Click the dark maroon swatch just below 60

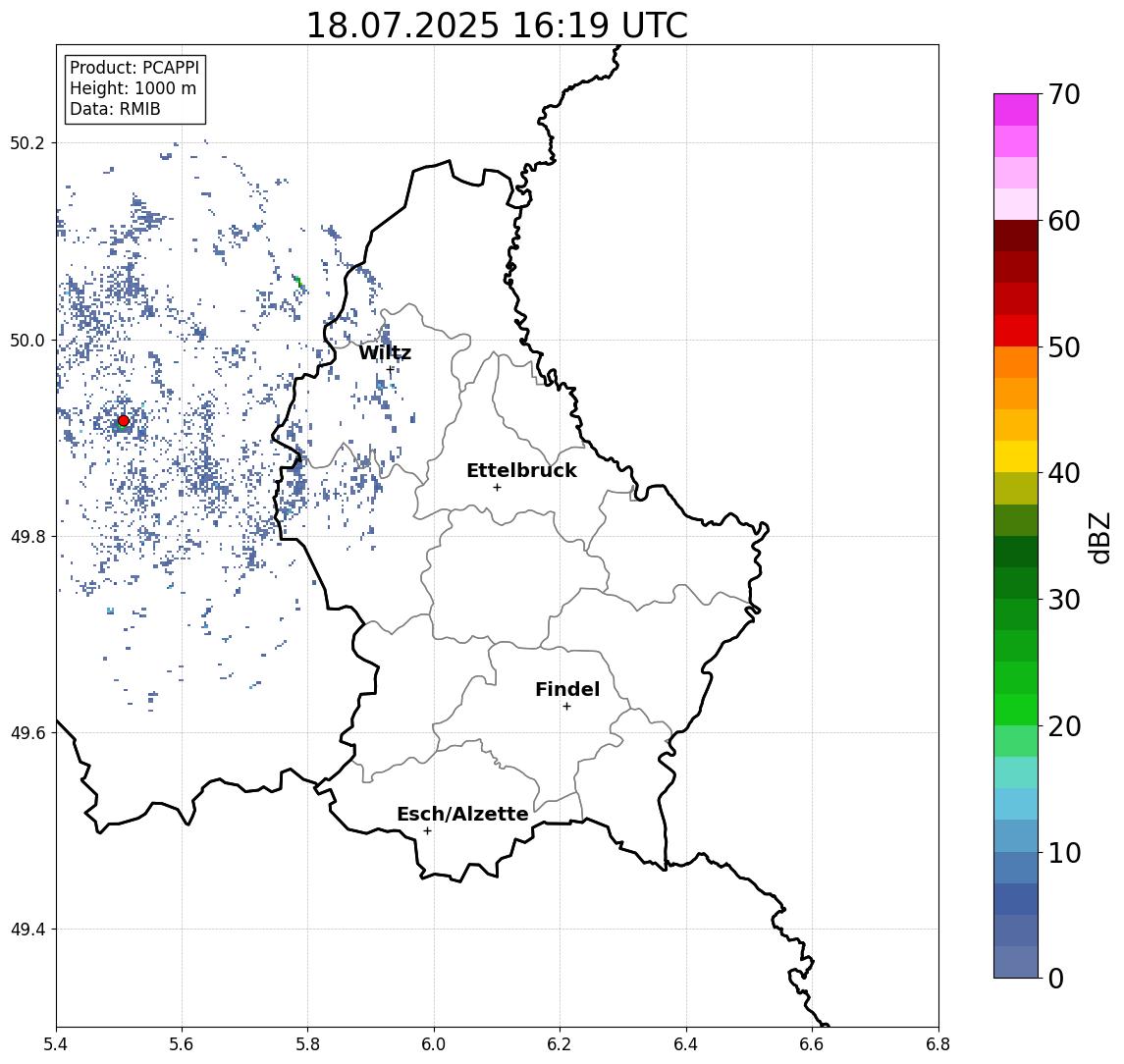[x=1016, y=236]
